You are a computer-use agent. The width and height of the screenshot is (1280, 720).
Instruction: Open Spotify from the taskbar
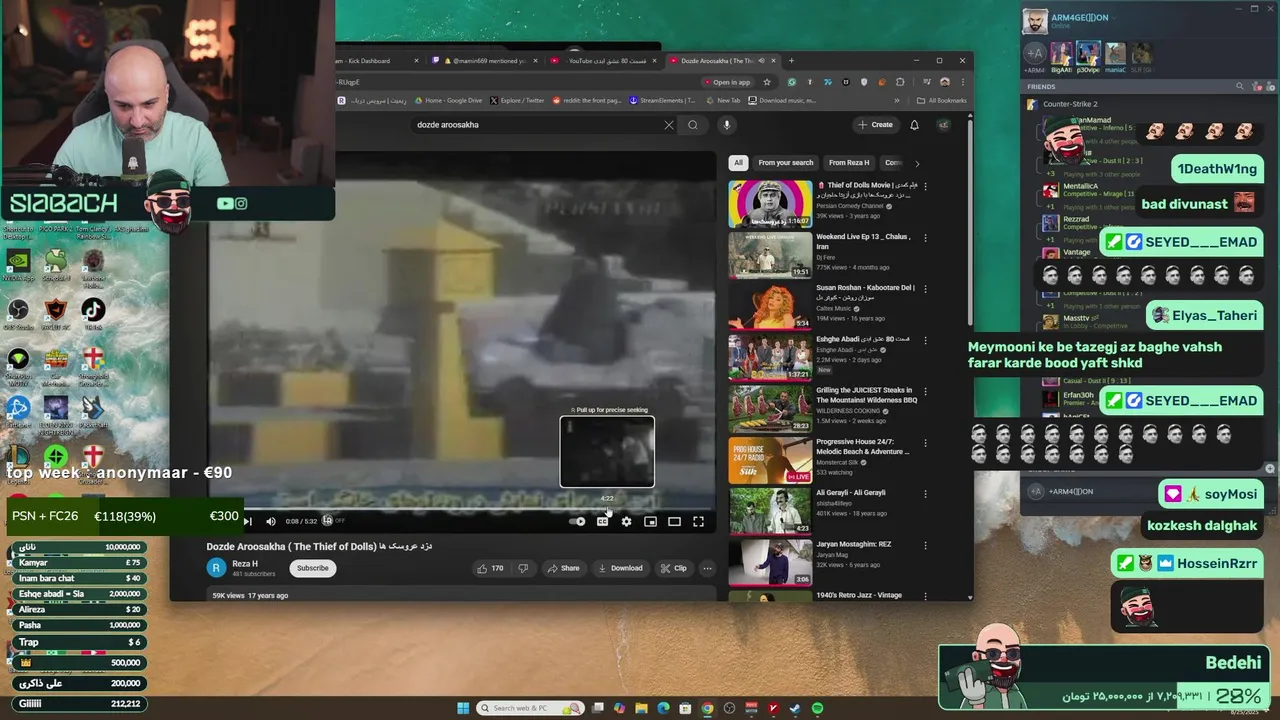tap(817, 708)
